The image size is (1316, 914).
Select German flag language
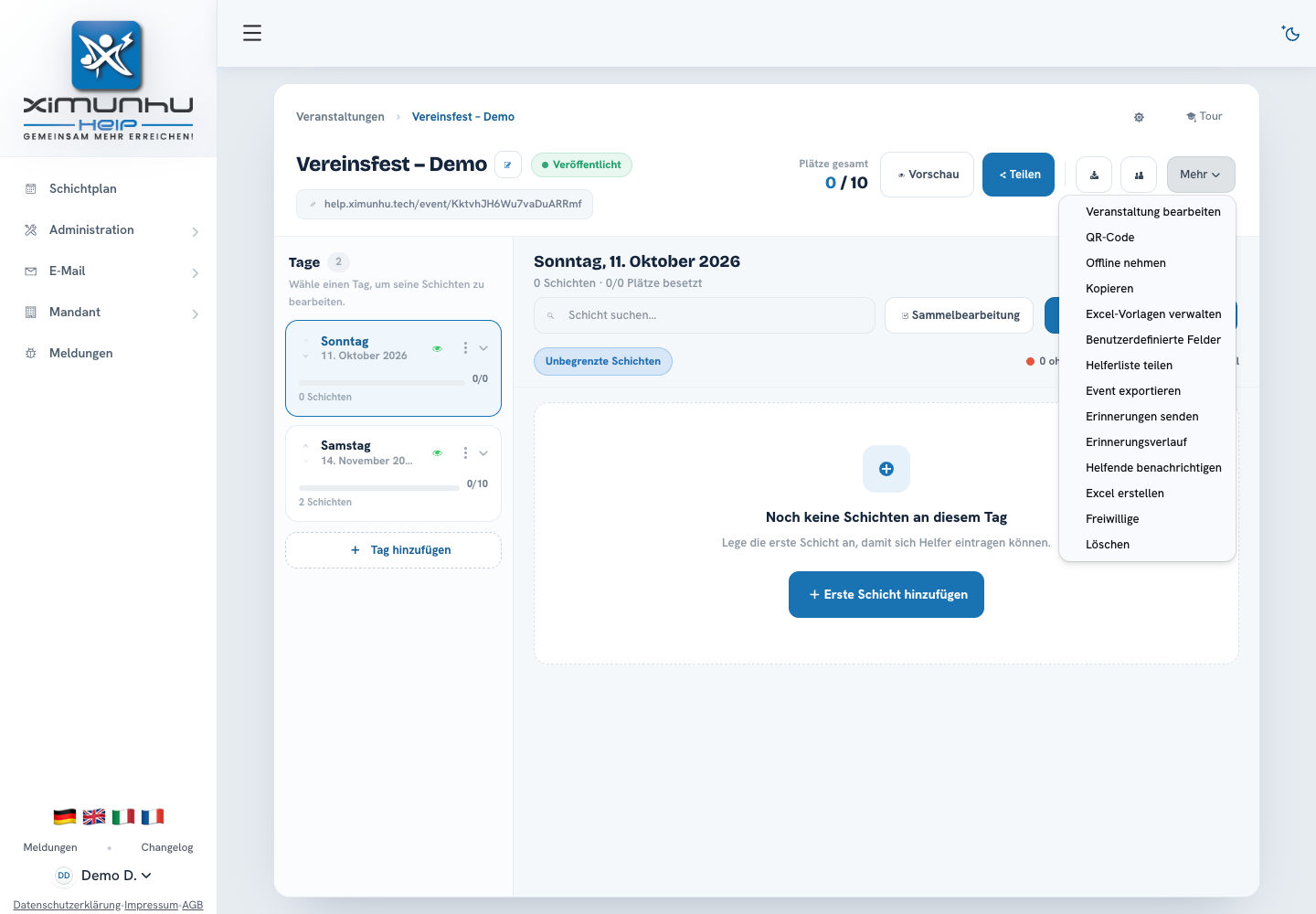click(x=65, y=816)
